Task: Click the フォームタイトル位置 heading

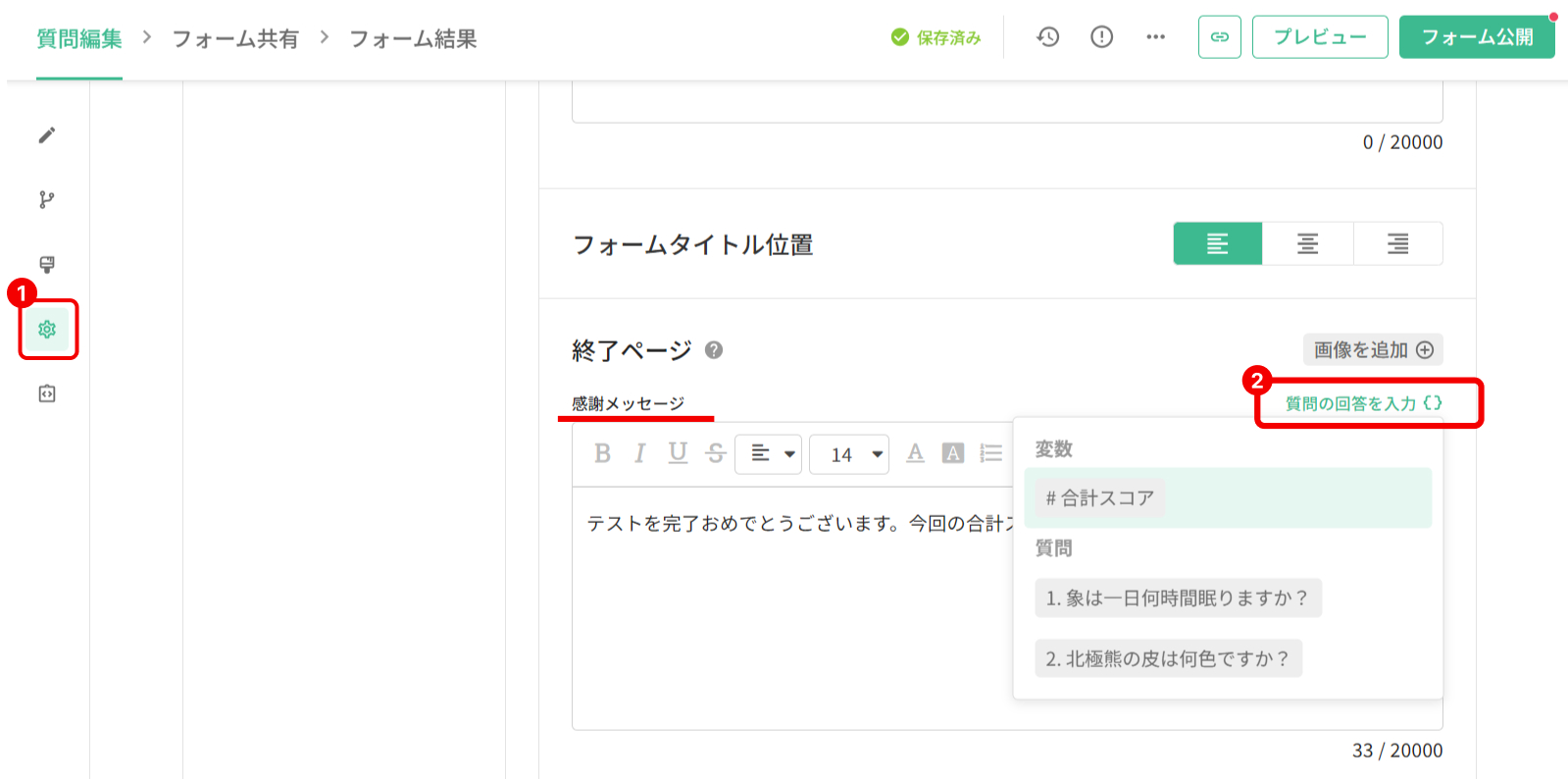Action: pyautogui.click(x=692, y=244)
